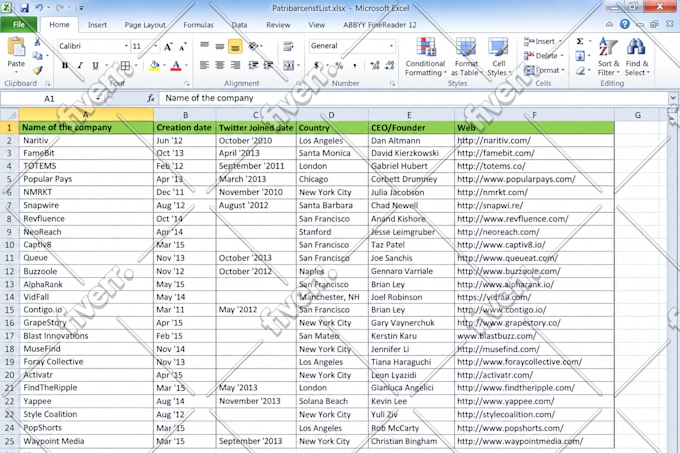
Task: Open Format as Table gallery
Action: tap(466, 57)
